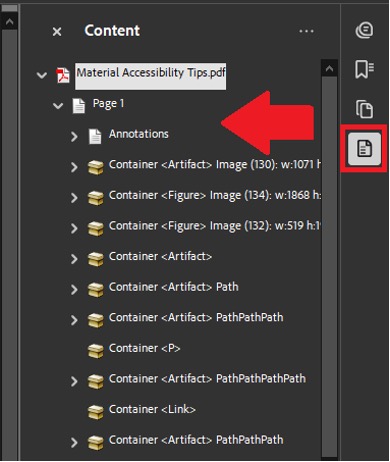Click container icon of Artifact Image (130)
390x462 pixels.
click(96, 167)
